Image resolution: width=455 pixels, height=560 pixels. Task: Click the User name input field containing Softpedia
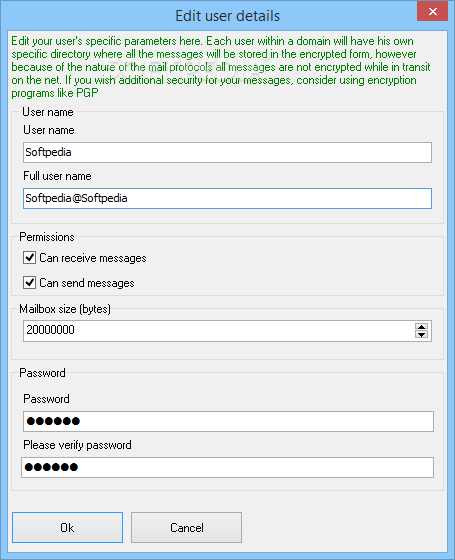pos(227,152)
